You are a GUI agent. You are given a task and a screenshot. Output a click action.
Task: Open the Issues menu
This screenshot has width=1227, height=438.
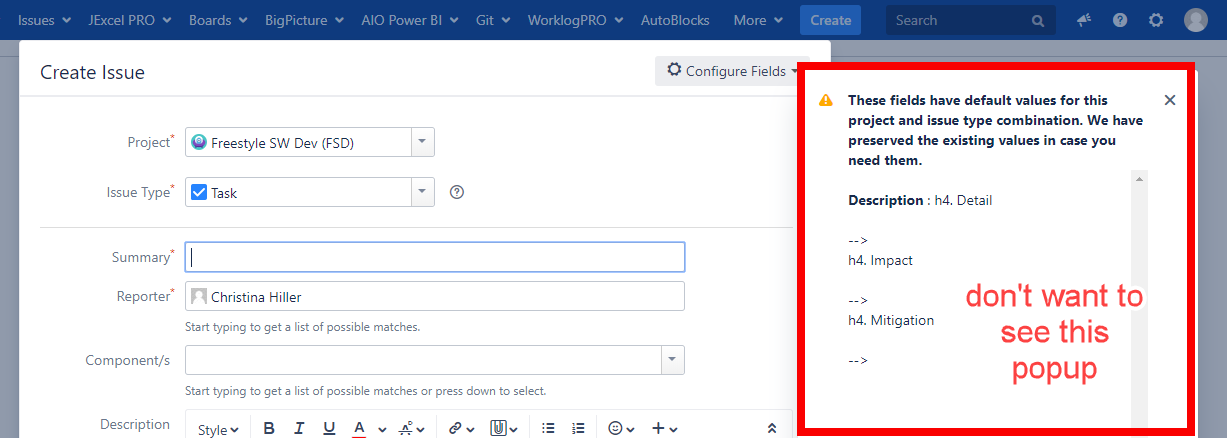point(44,20)
